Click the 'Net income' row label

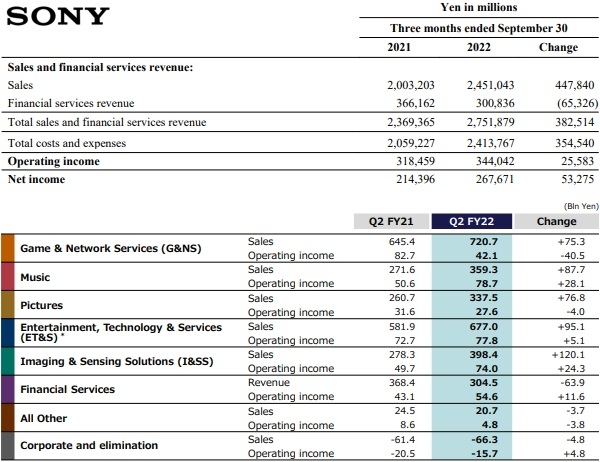36,179
